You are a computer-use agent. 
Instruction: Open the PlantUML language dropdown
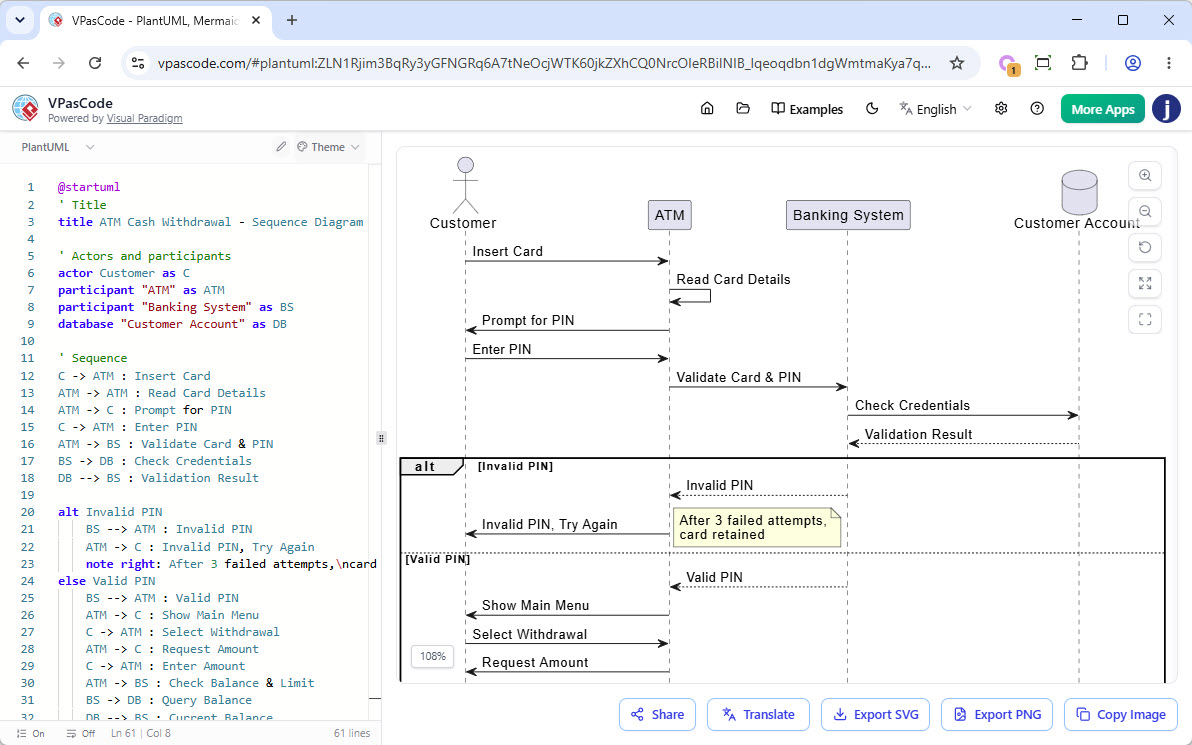(58, 147)
